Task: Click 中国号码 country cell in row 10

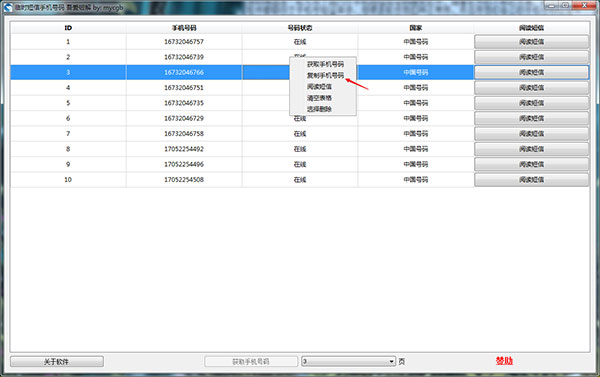Action: coord(416,180)
